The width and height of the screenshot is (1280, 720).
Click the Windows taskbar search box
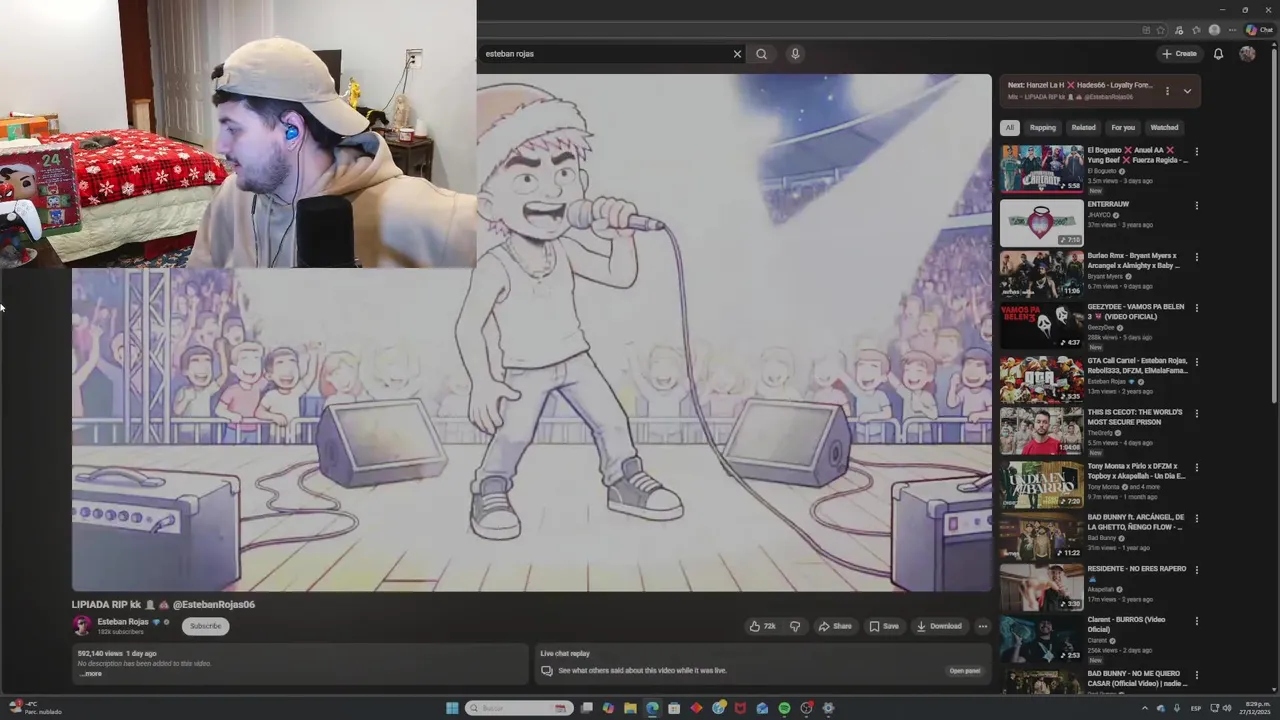pos(520,708)
